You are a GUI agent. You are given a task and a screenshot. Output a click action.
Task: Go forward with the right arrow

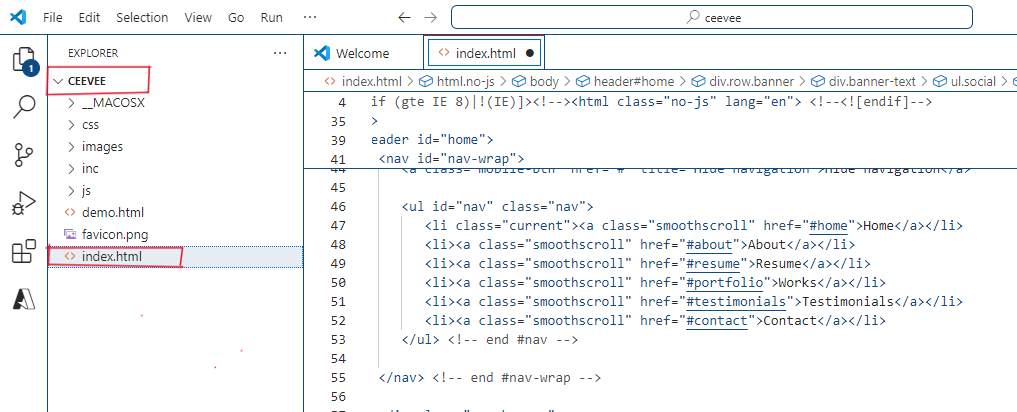click(x=430, y=18)
